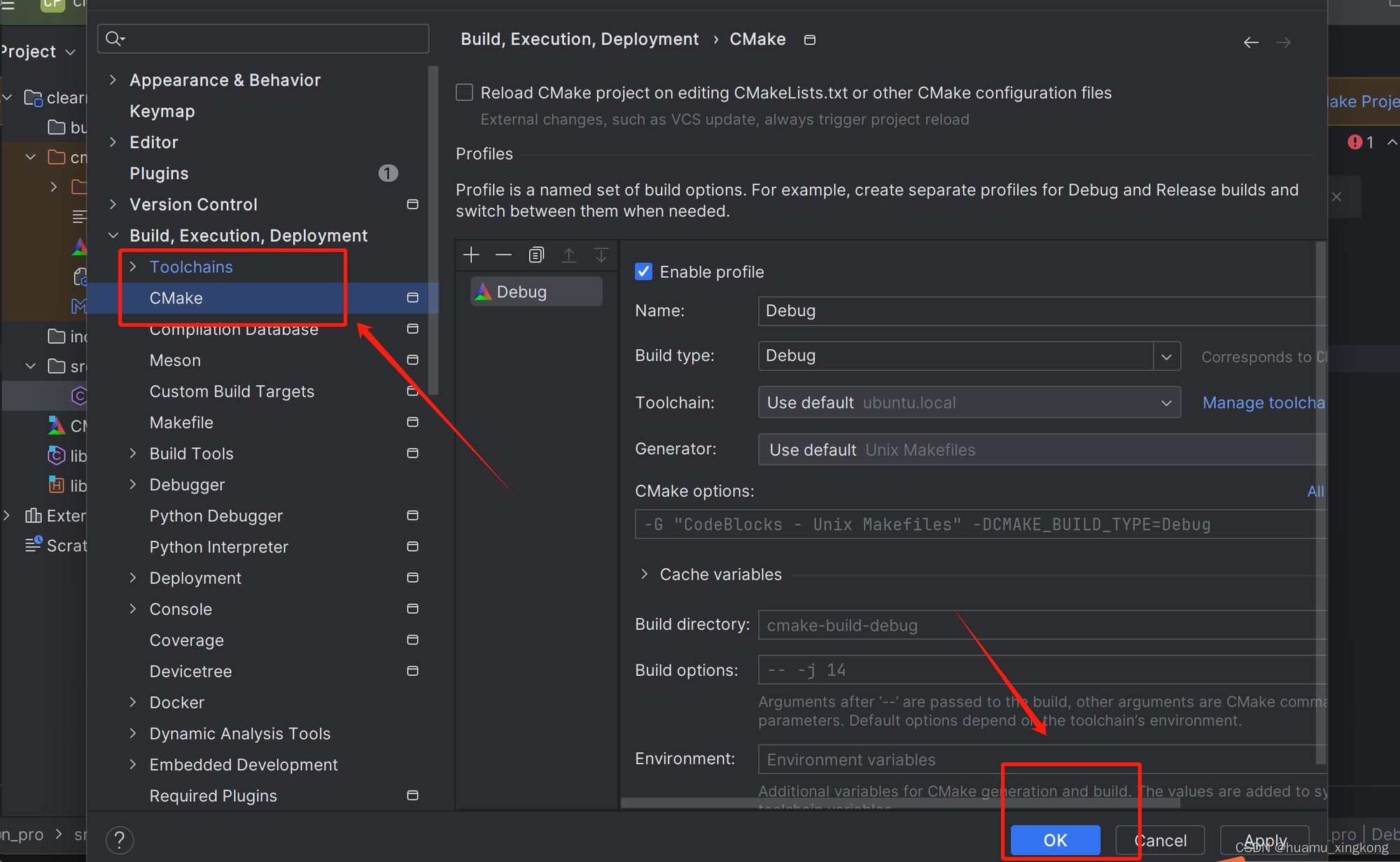Enable Reload CMake project on editing checkbox
The width and height of the screenshot is (1400, 862).
coord(465,93)
